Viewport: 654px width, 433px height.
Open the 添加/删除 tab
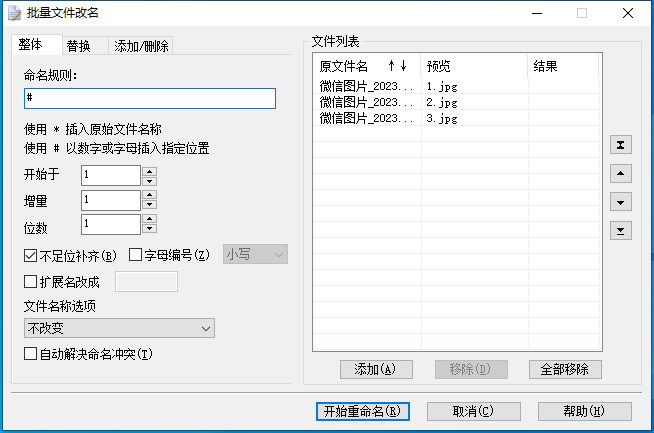[141, 46]
